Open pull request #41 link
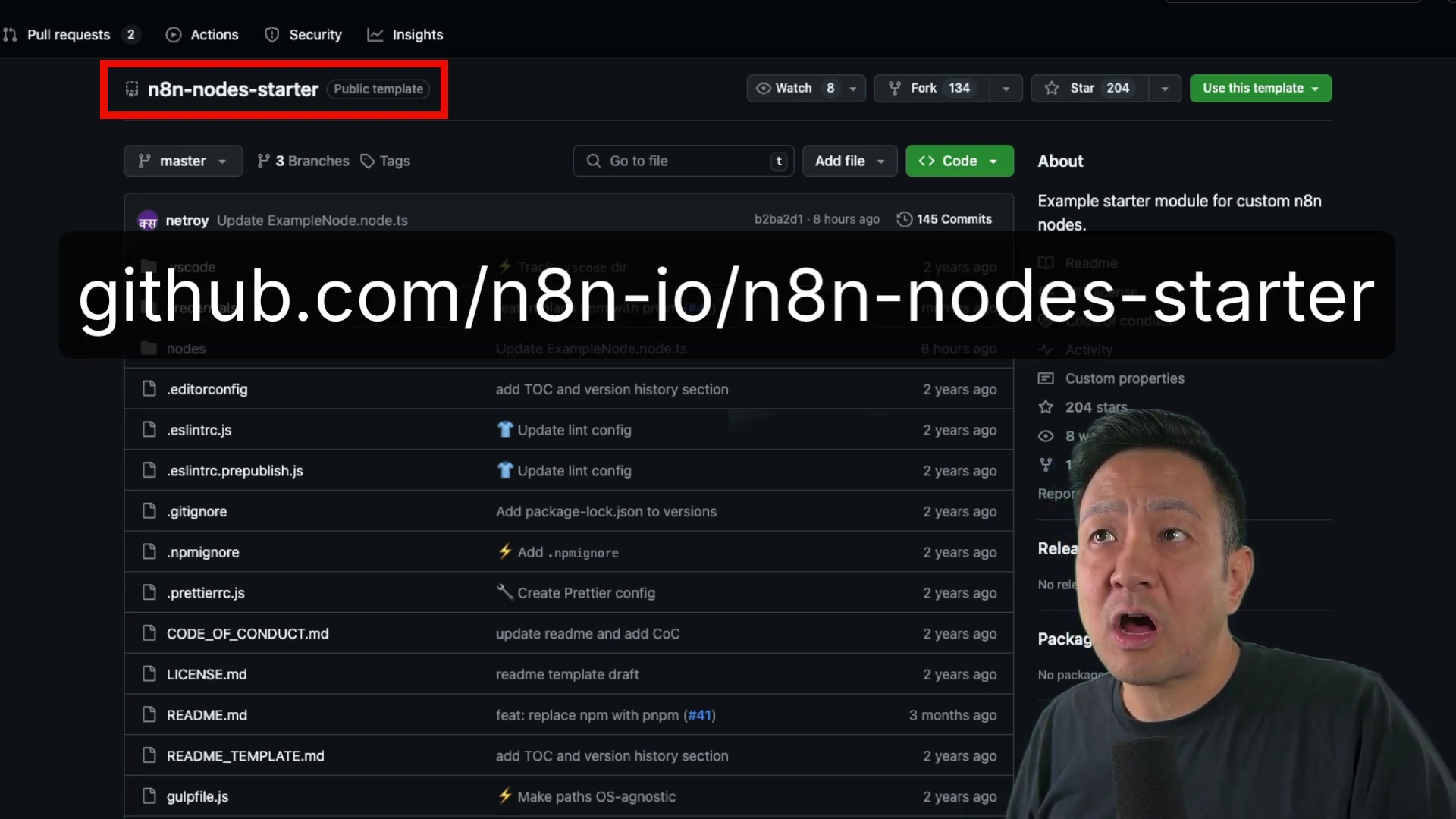The image size is (1456, 819). [x=700, y=715]
